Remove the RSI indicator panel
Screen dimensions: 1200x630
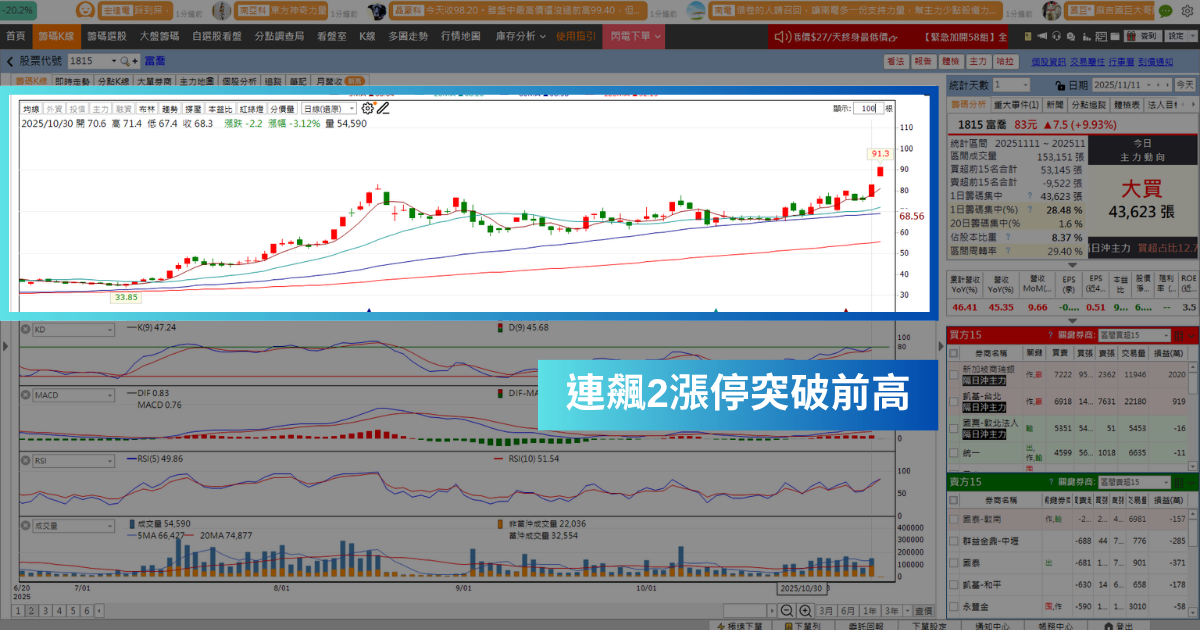click(x=26, y=460)
